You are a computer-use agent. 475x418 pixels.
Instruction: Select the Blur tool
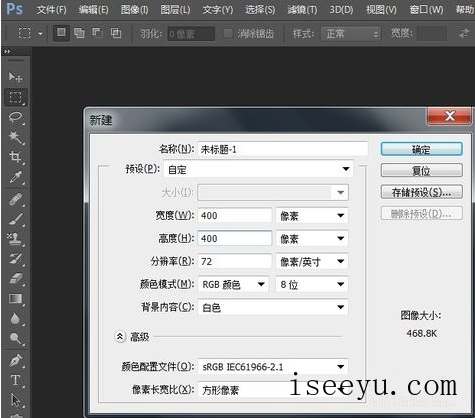point(15,319)
